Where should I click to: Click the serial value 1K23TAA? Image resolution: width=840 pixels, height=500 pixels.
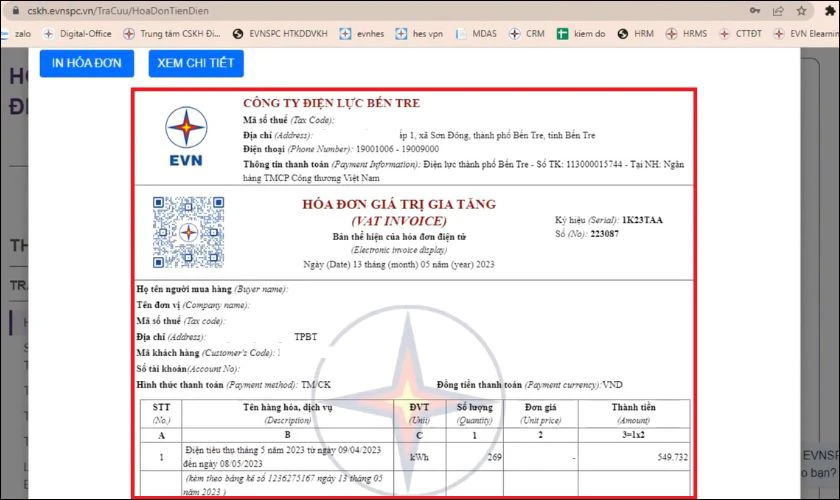click(x=642, y=220)
